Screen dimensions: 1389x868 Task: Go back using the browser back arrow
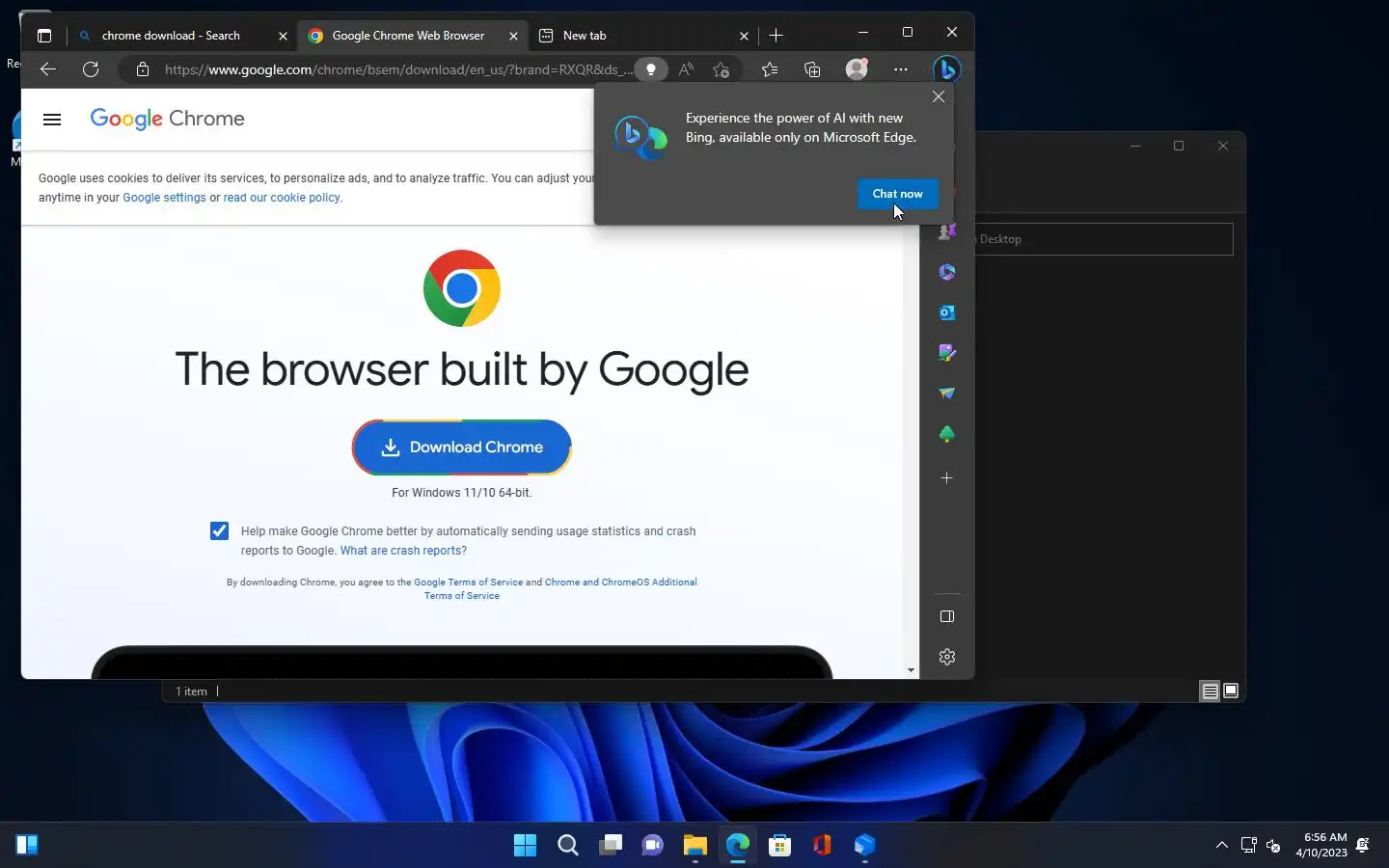coord(48,69)
